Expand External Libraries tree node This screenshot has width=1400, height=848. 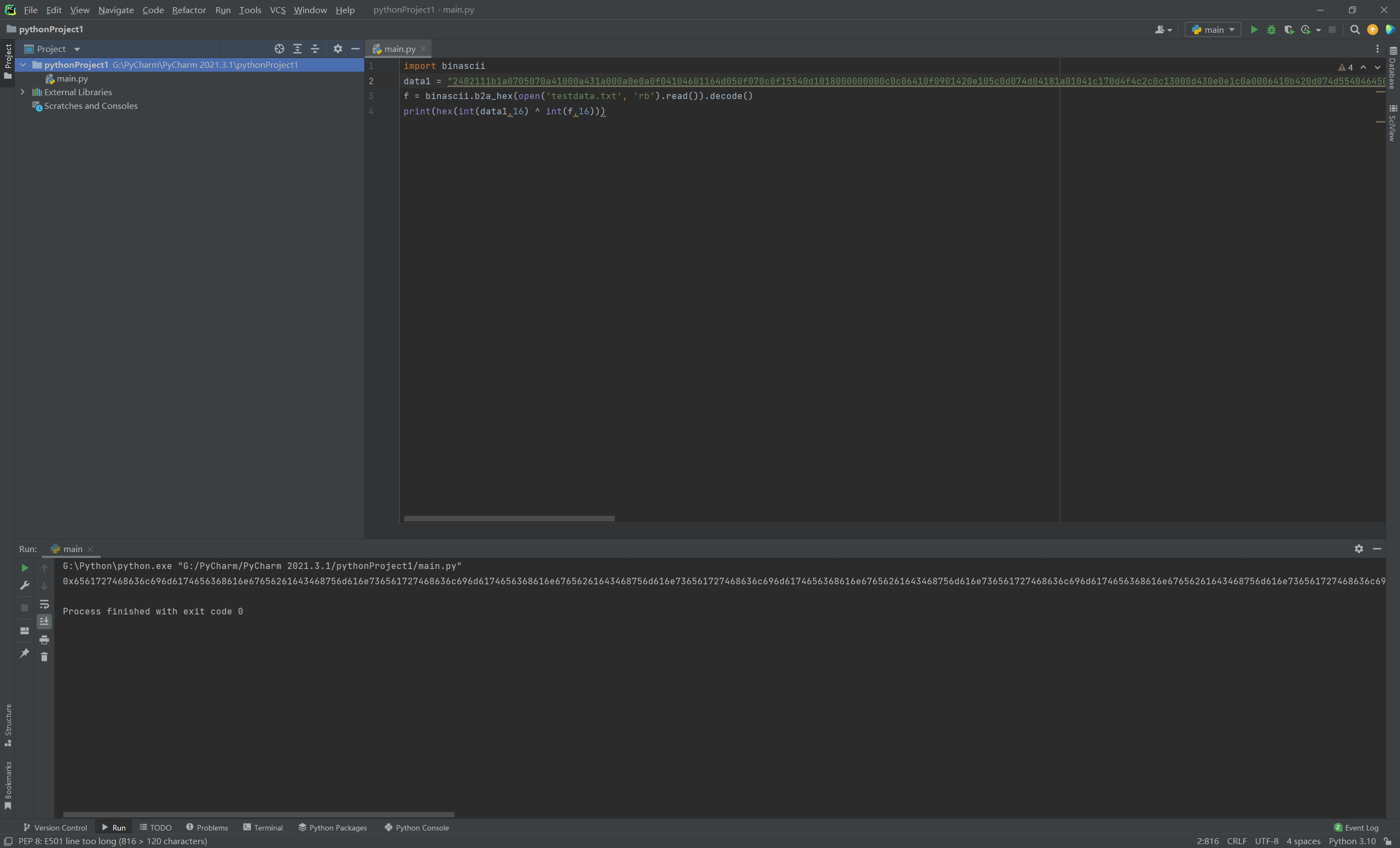(23, 92)
